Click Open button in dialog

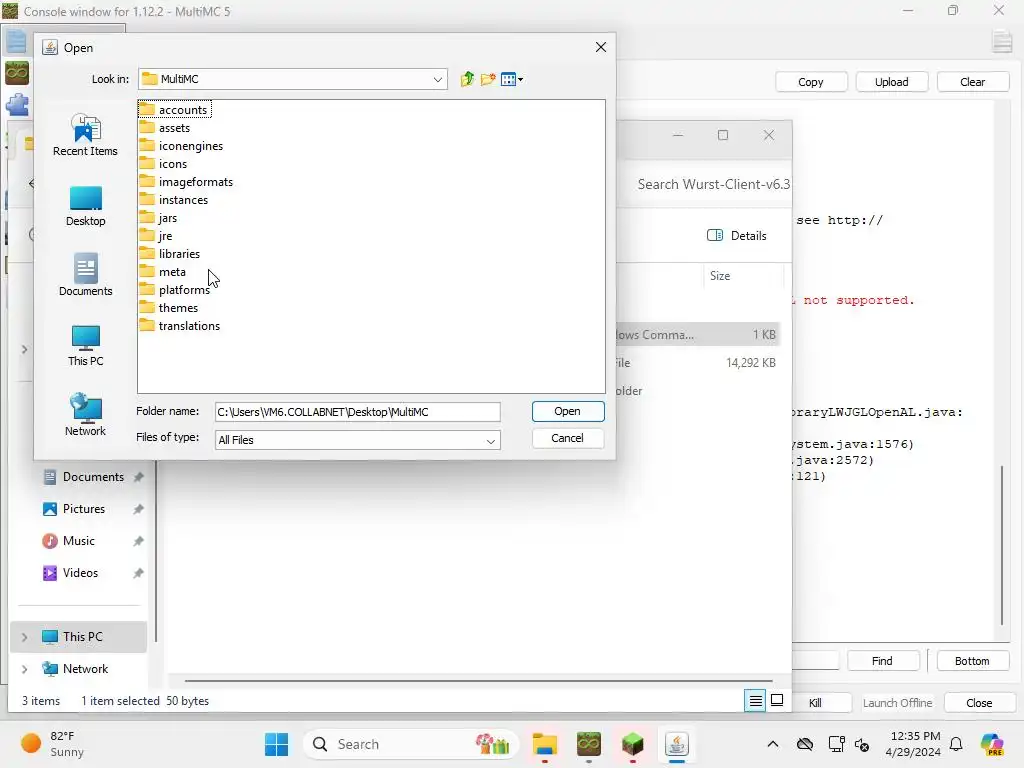(x=568, y=411)
